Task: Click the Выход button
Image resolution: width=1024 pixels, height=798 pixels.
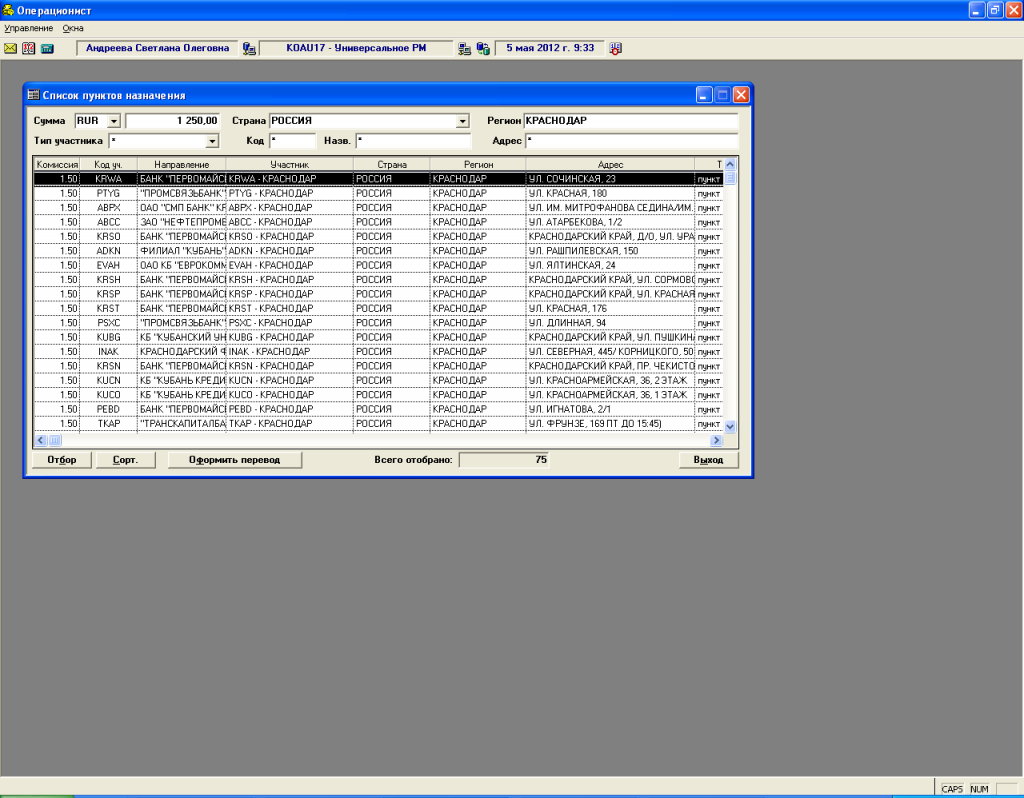Action: [708, 460]
